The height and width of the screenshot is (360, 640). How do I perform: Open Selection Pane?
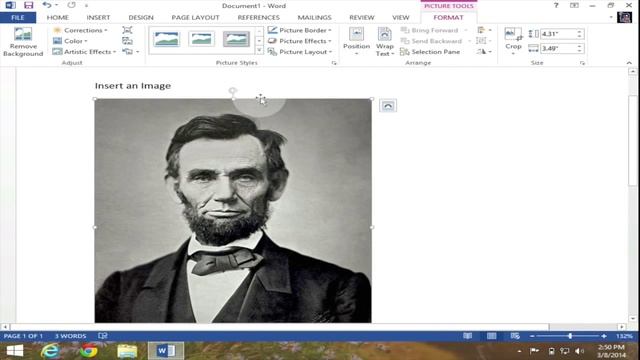pos(430,52)
